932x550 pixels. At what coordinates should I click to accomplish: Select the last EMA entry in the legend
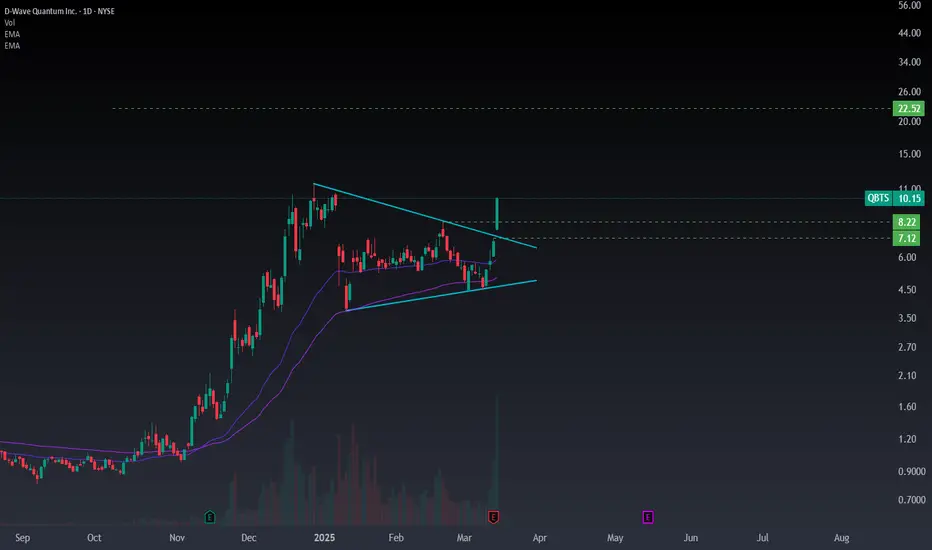12,45
